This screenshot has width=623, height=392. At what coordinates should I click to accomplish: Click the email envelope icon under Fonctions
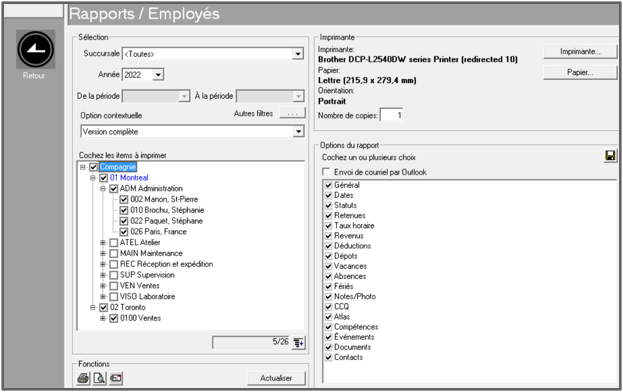click(116, 378)
